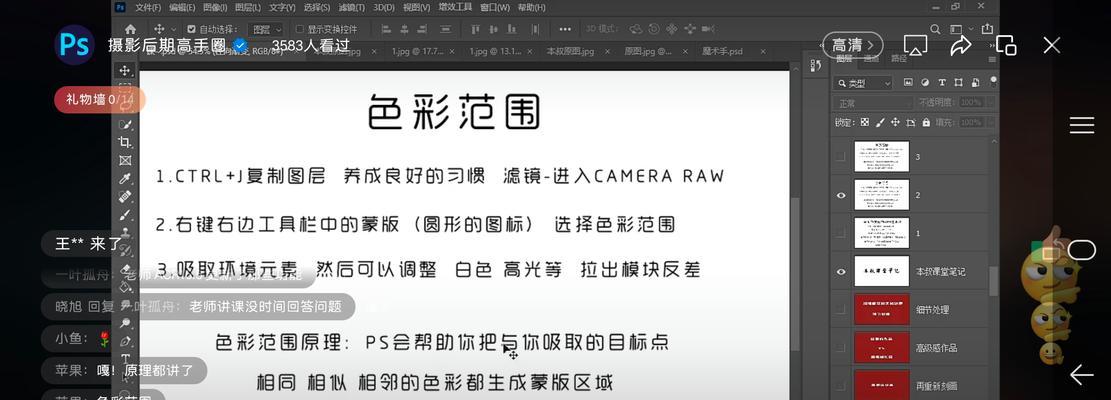Show the 高级感作品 layer visibility box
This screenshot has width=1111, height=400.
click(841, 348)
